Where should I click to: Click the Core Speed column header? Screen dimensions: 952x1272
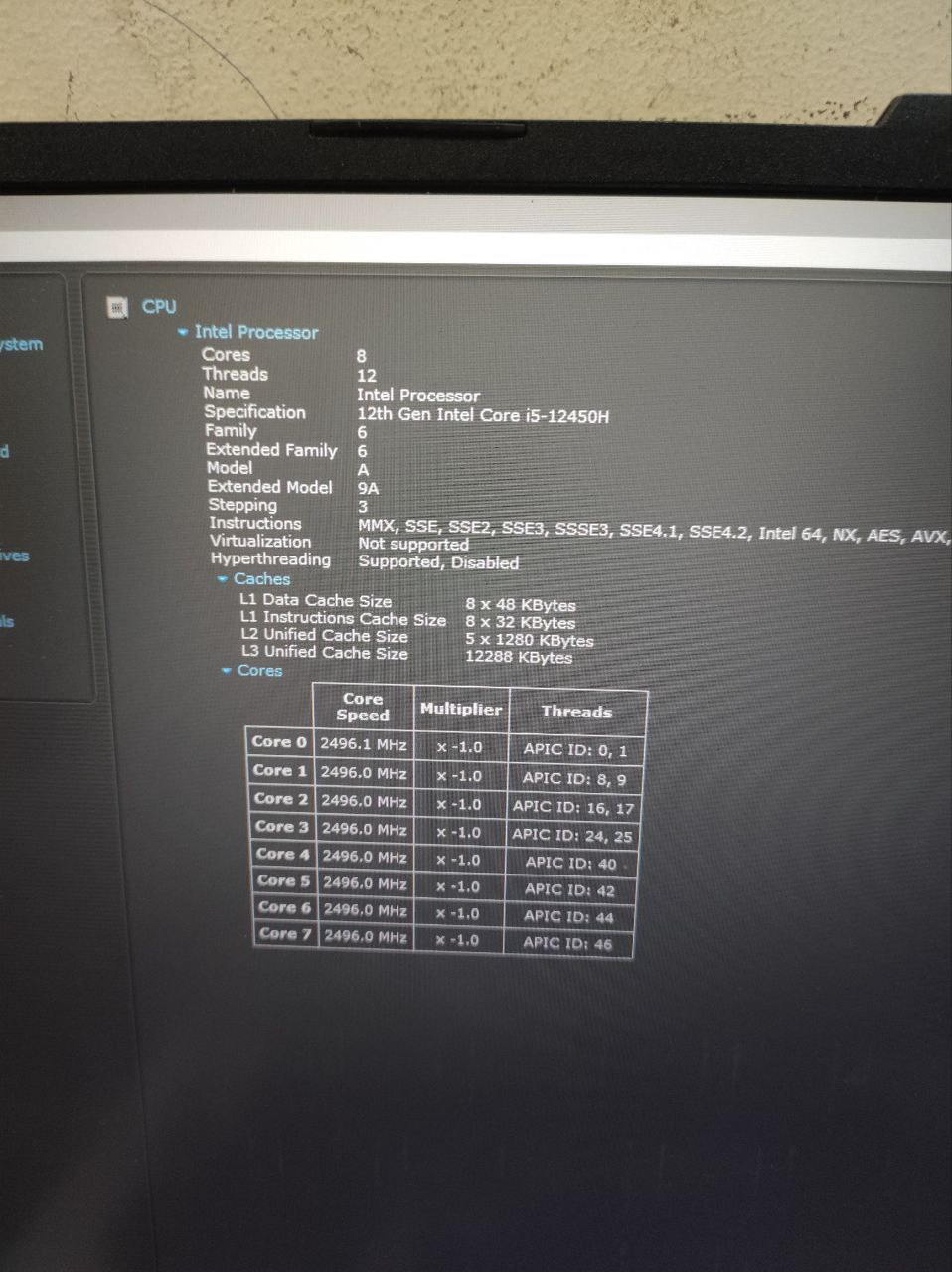point(363,707)
